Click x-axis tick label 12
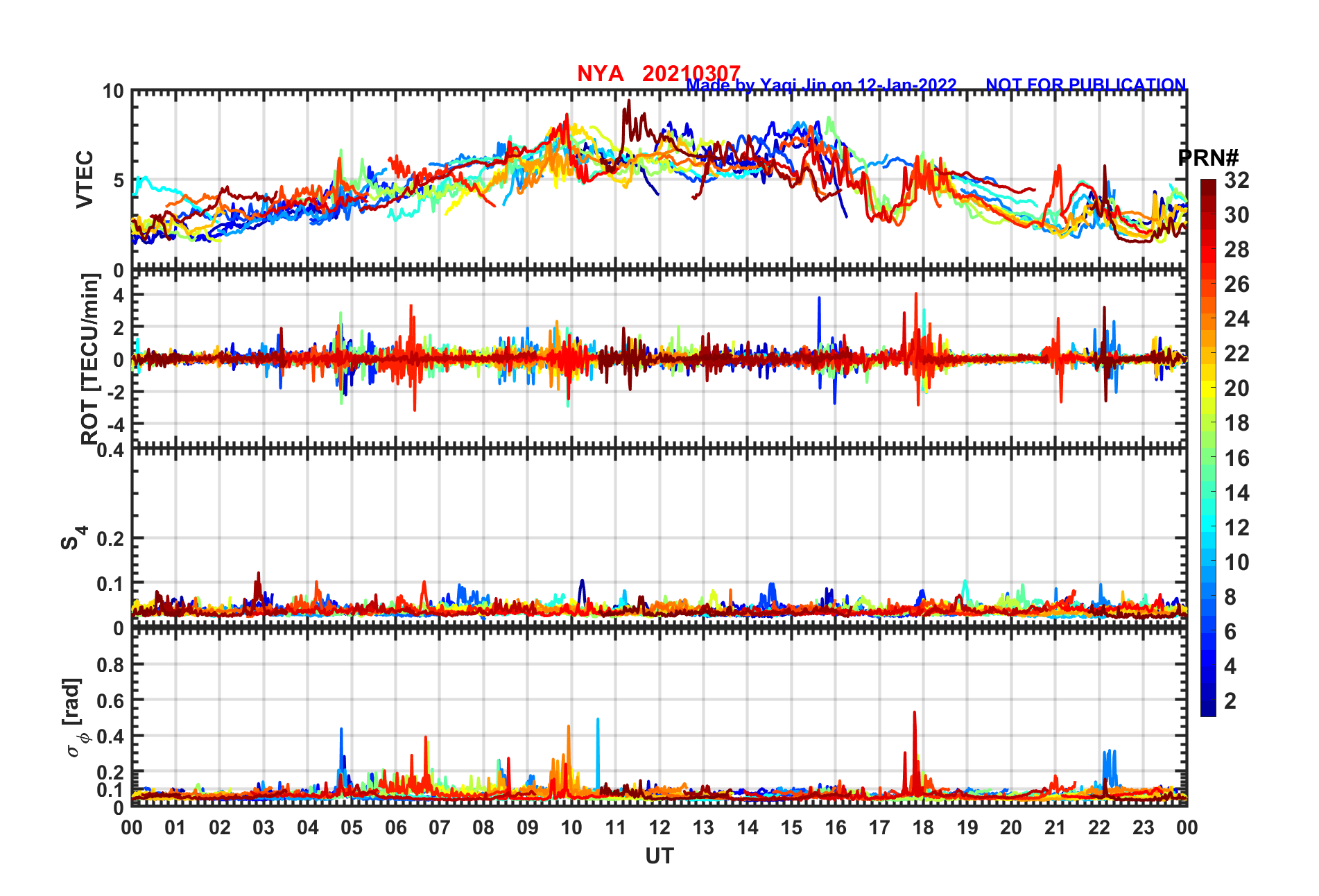This screenshot has height=896, width=1319. (659, 827)
